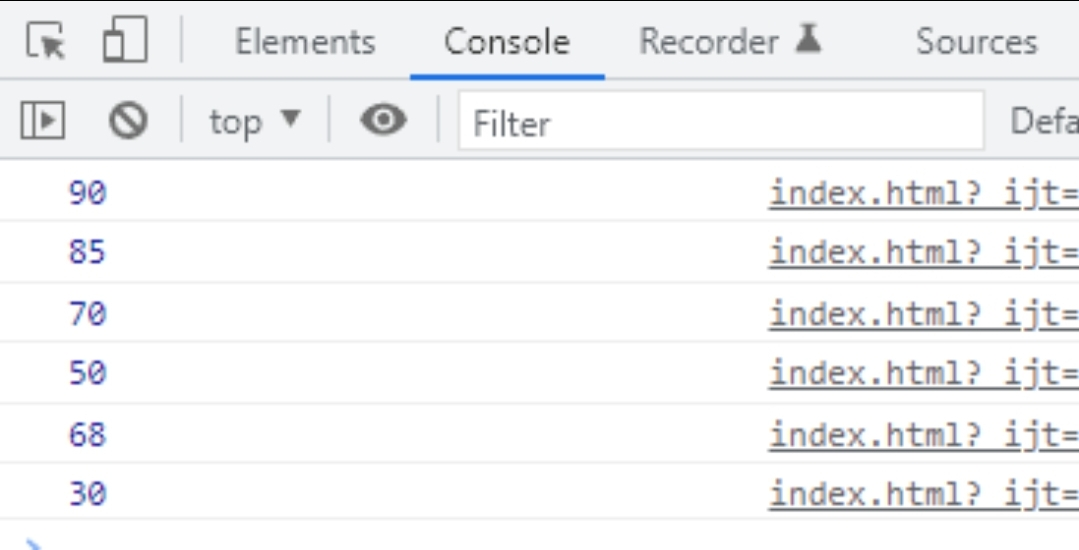Toggle the device toolbar icon
1079x550 pixels.
coord(125,39)
